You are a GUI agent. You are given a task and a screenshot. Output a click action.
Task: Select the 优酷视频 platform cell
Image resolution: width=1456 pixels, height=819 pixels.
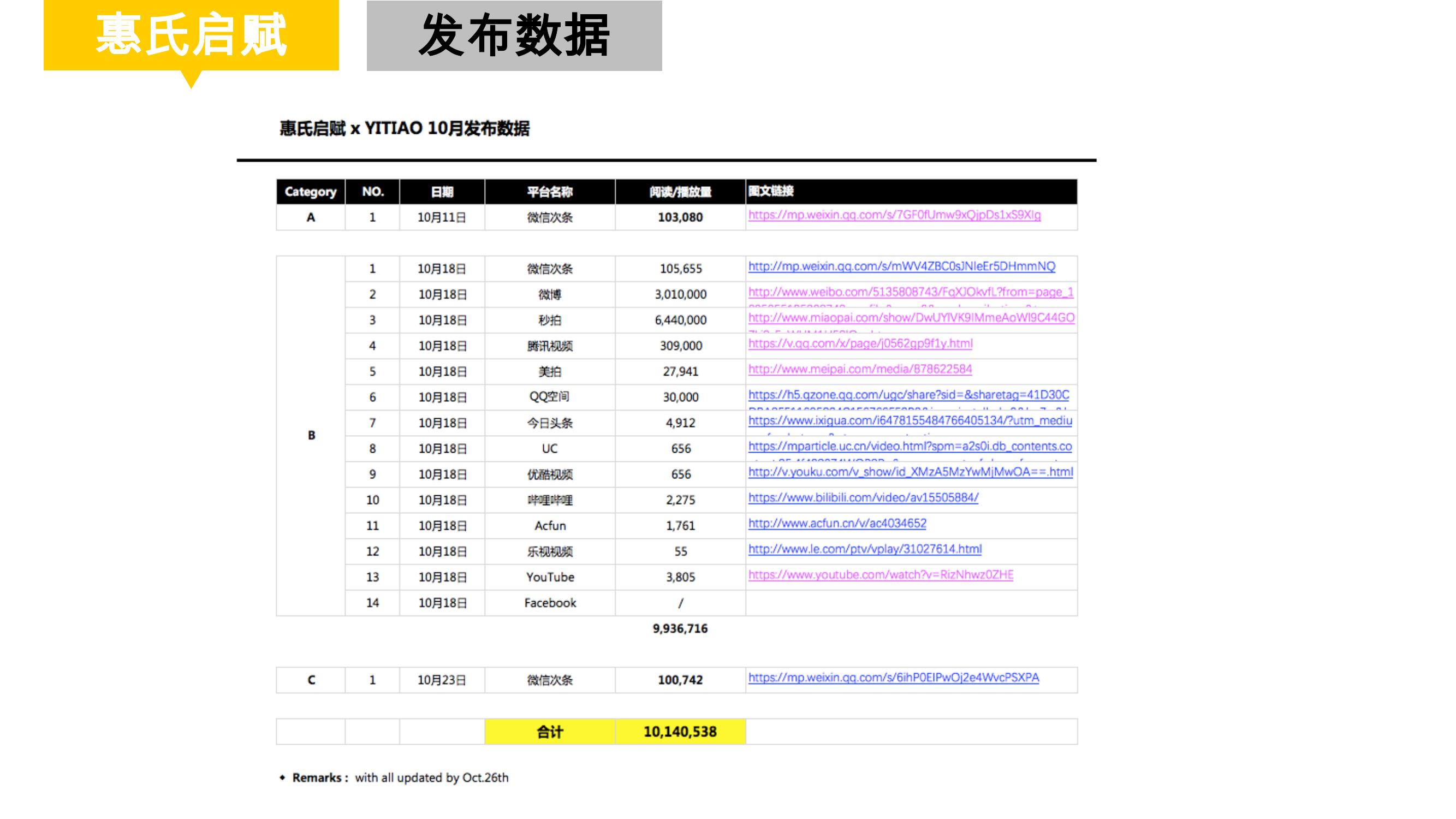[550, 475]
